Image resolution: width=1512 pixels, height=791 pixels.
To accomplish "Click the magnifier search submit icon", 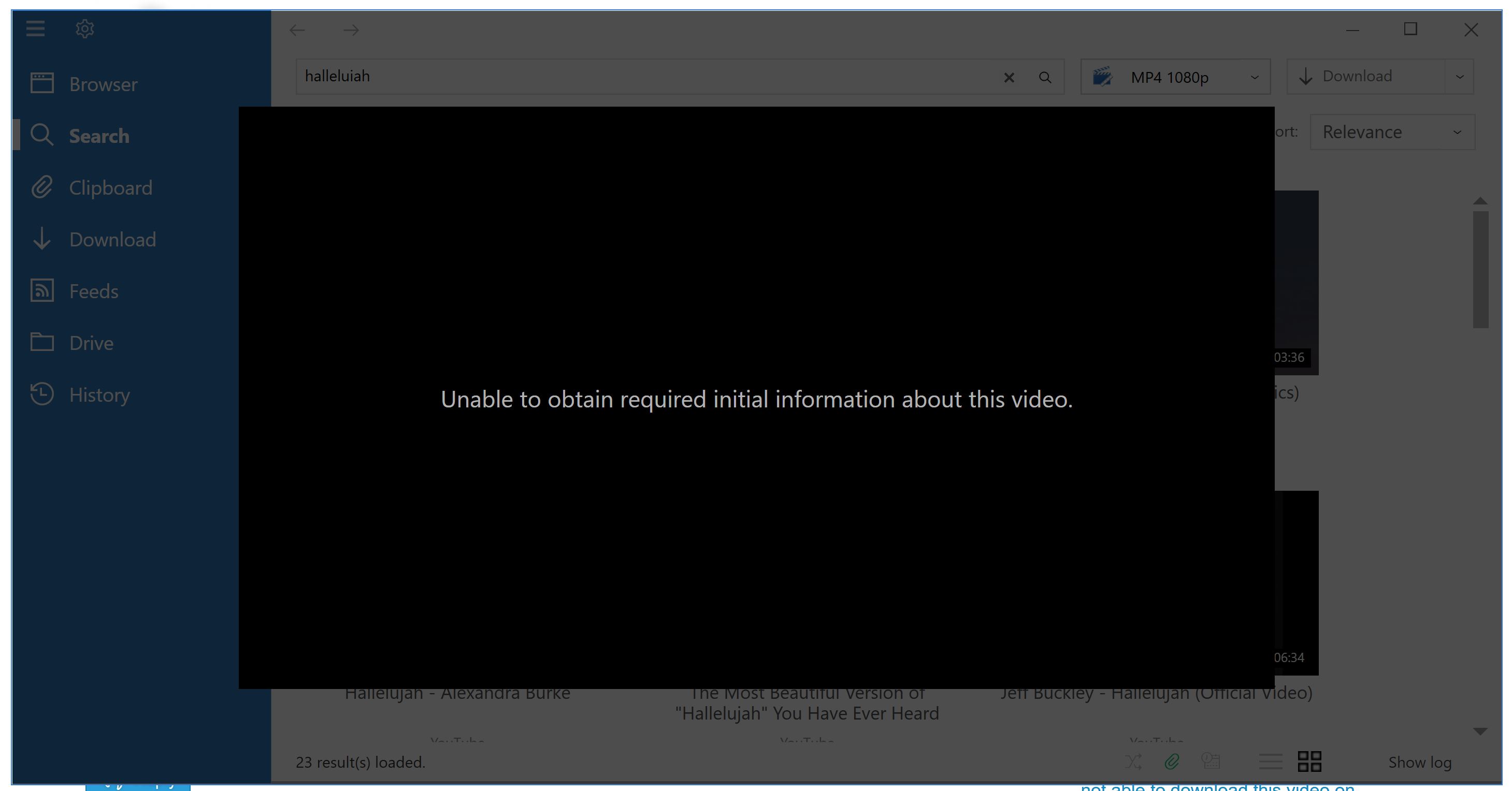I will point(1045,78).
